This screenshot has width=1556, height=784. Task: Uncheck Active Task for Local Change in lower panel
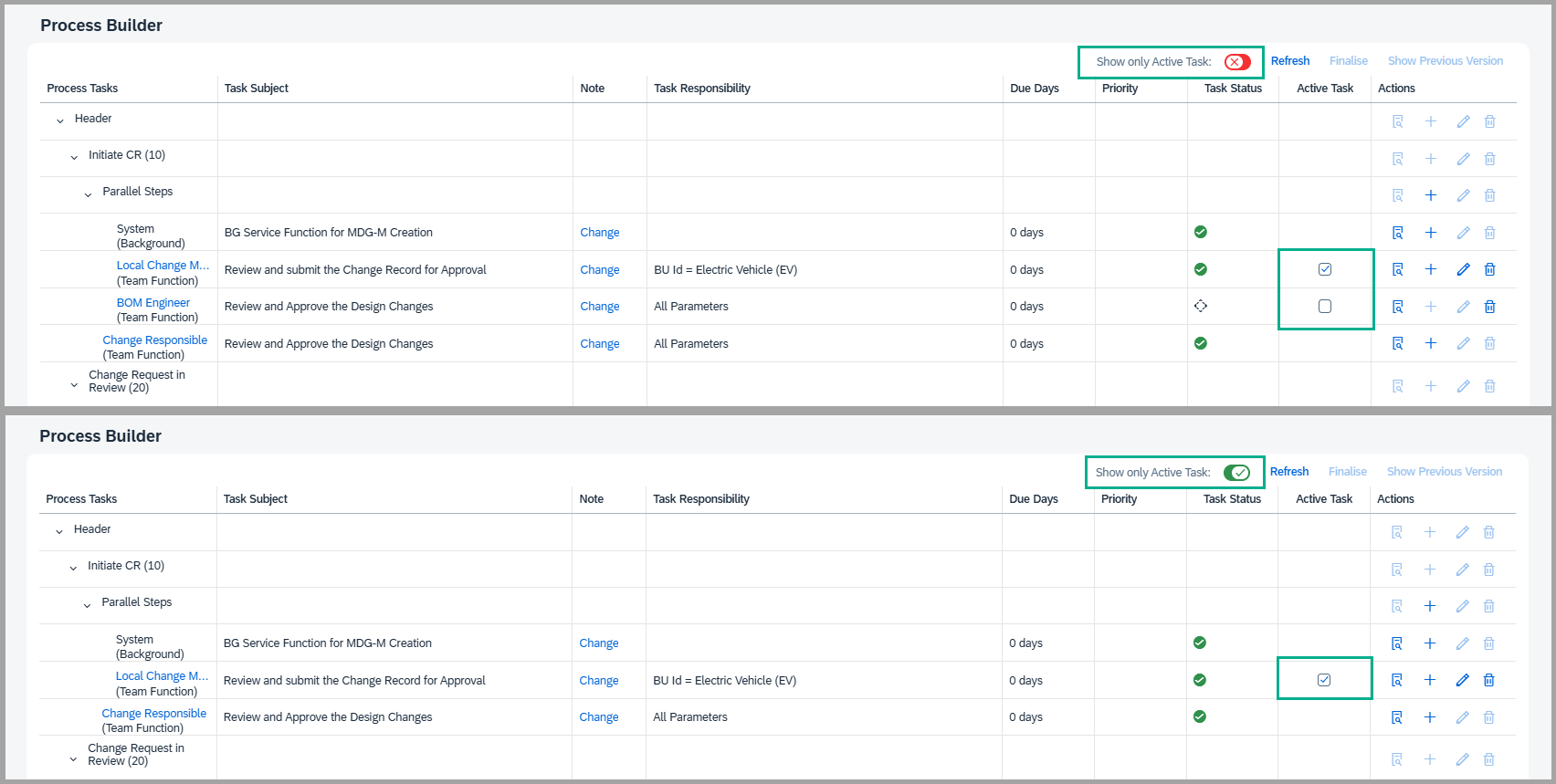click(1324, 680)
